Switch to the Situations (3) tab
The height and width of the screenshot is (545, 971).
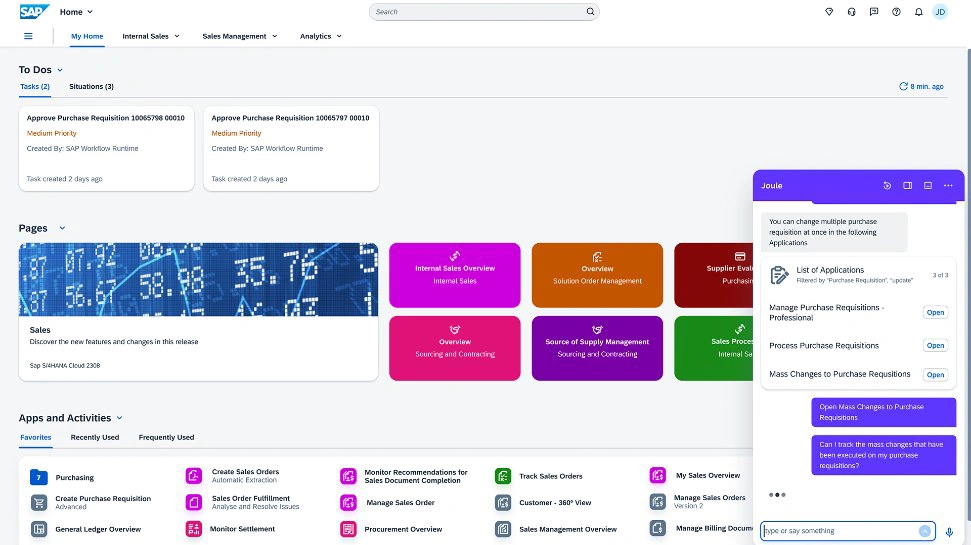91,87
